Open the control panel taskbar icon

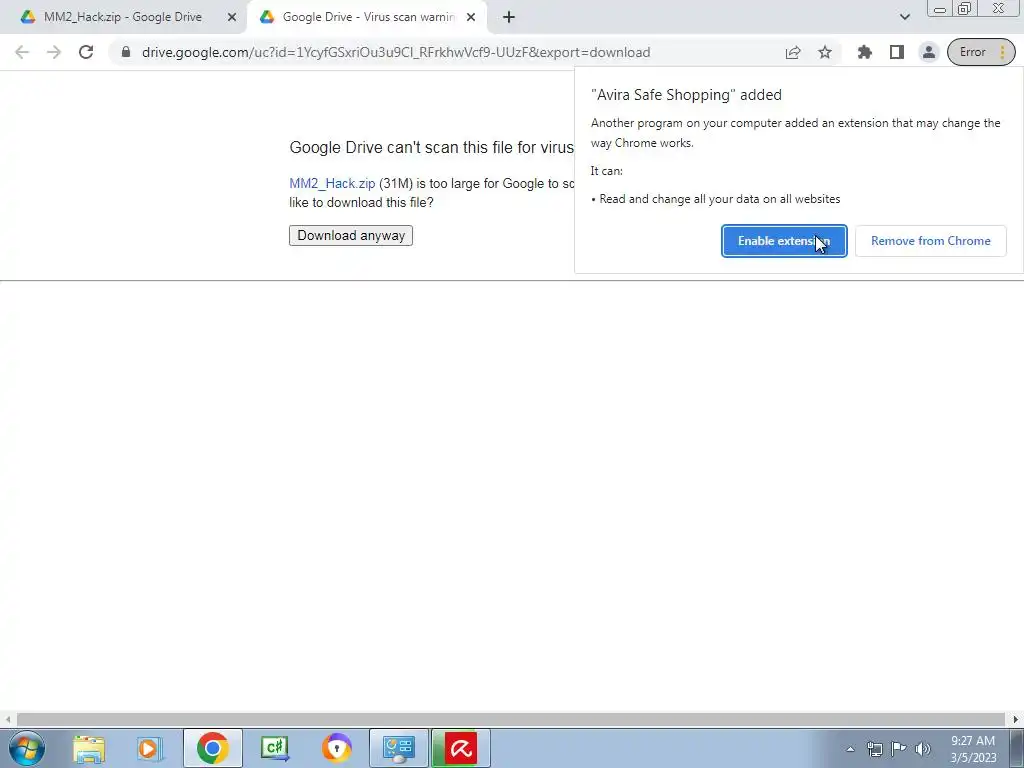pos(398,748)
